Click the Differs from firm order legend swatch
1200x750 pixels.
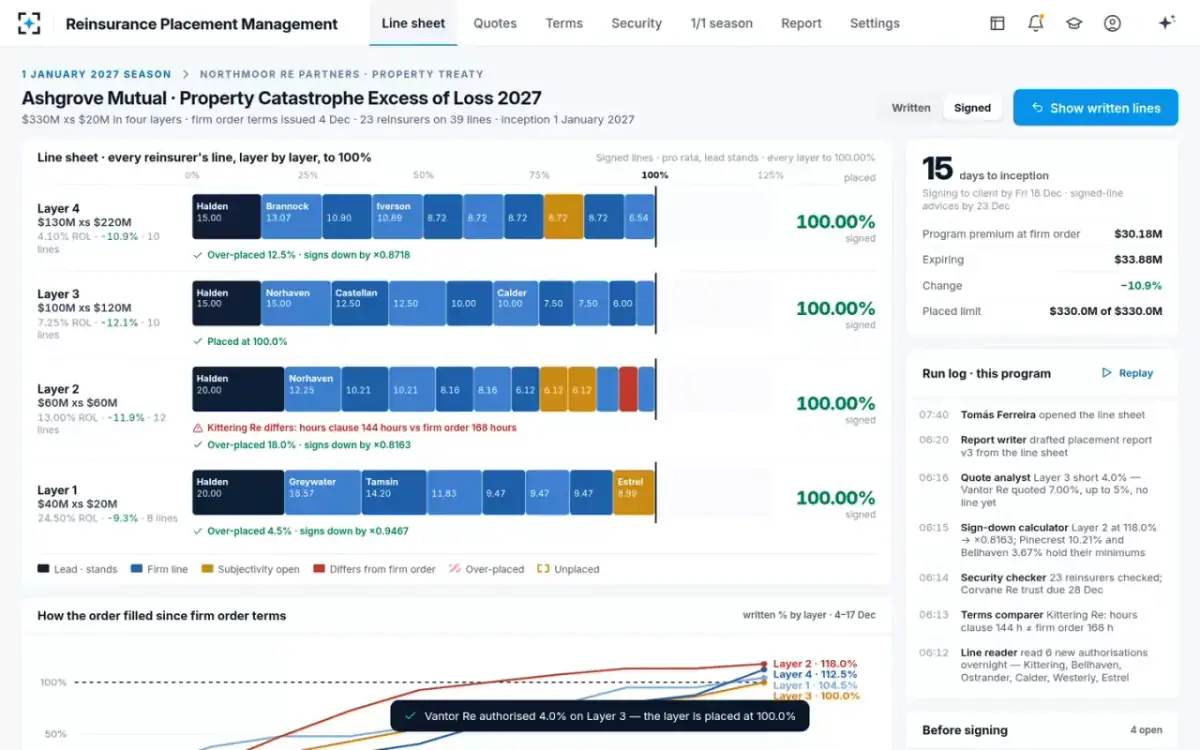click(x=319, y=569)
